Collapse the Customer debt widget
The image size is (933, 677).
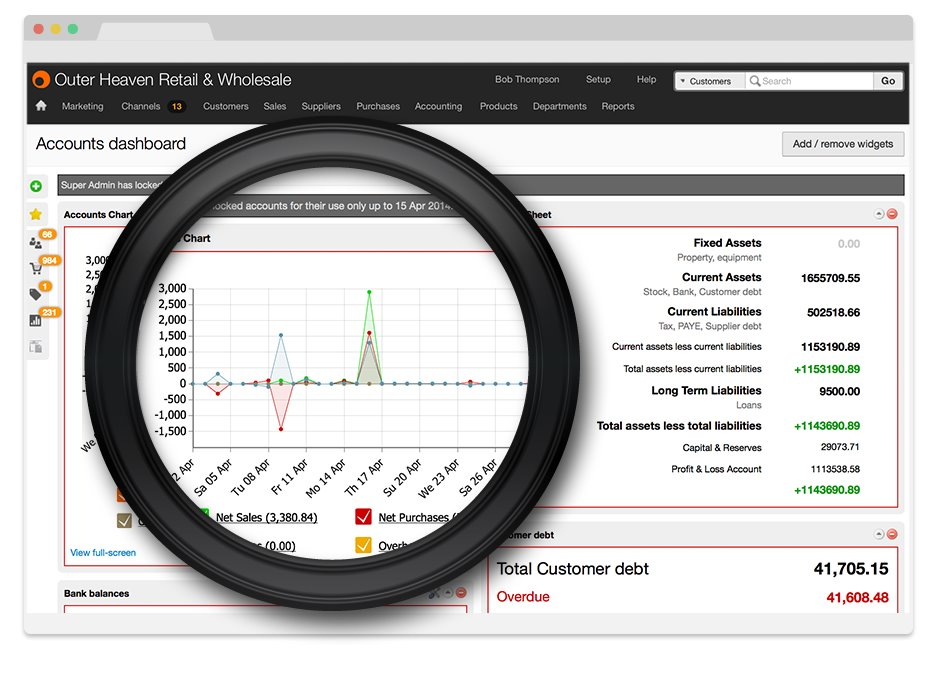pyautogui.click(x=879, y=535)
